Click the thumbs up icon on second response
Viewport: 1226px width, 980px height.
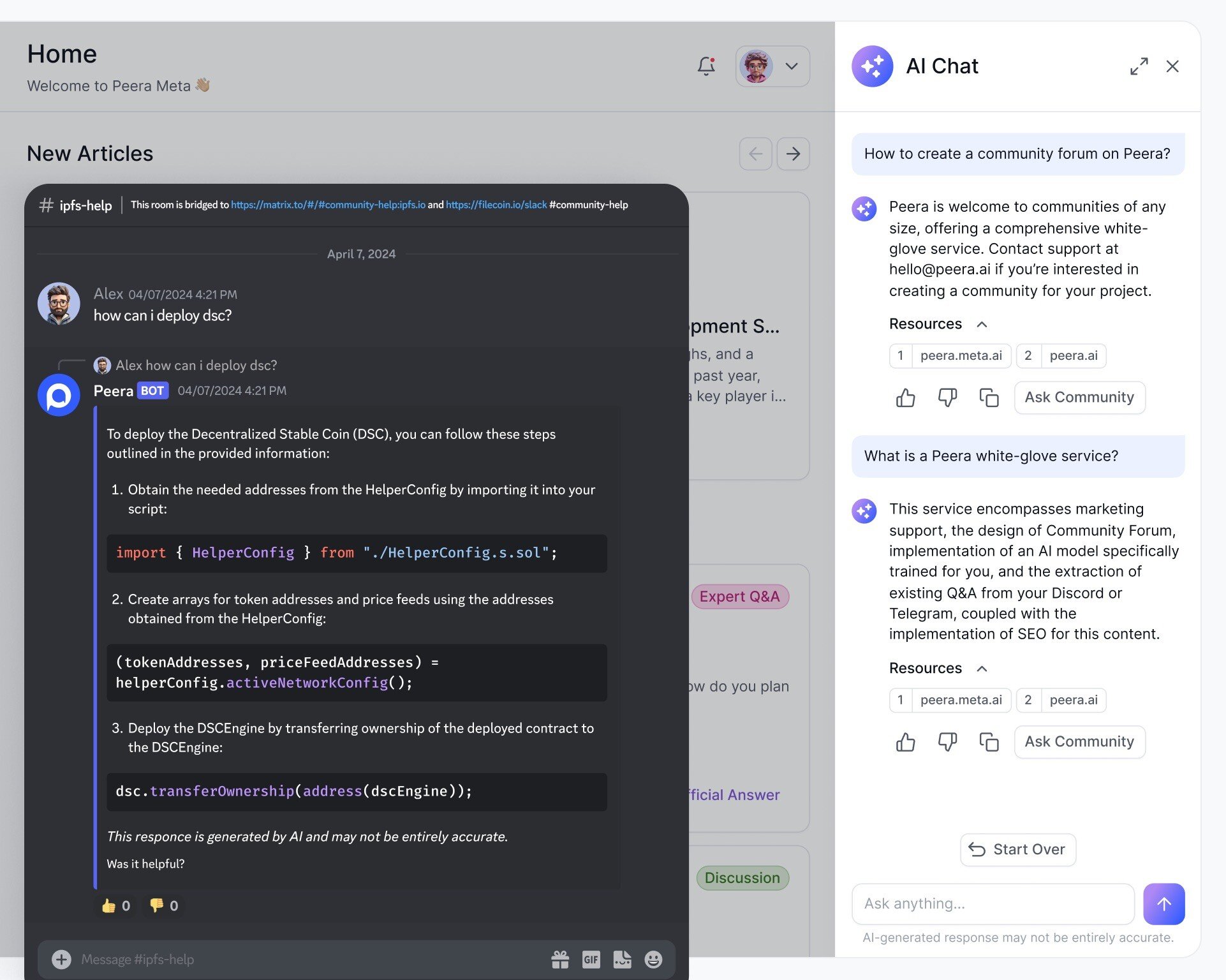pyautogui.click(x=905, y=741)
